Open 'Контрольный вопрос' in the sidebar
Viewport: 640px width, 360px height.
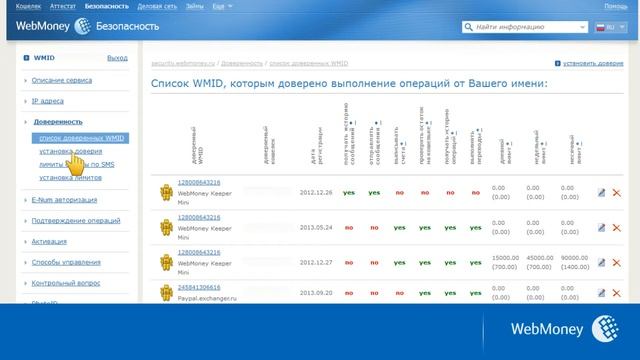66,283
